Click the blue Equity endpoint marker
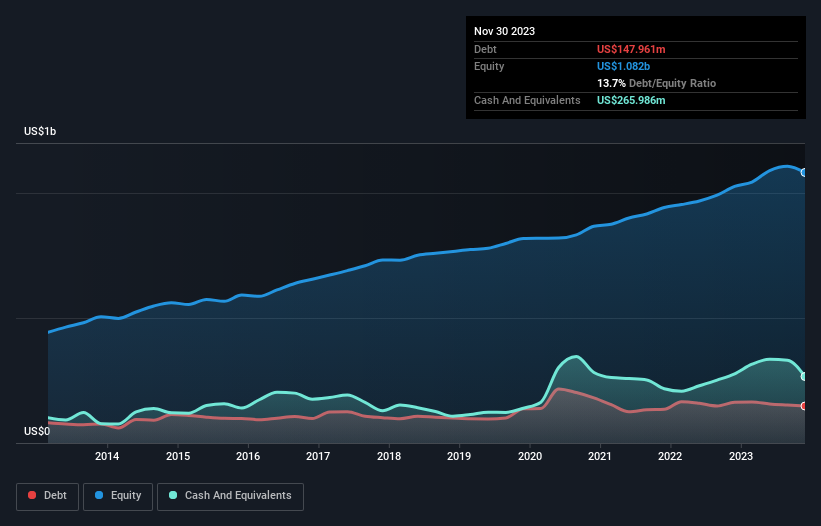Viewport: 821px width, 526px height. [x=804, y=172]
